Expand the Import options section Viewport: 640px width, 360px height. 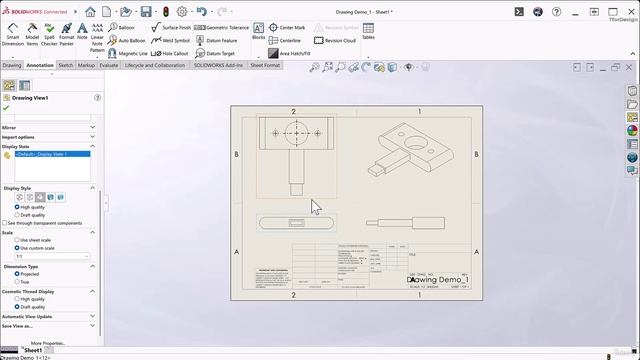(x=93, y=137)
